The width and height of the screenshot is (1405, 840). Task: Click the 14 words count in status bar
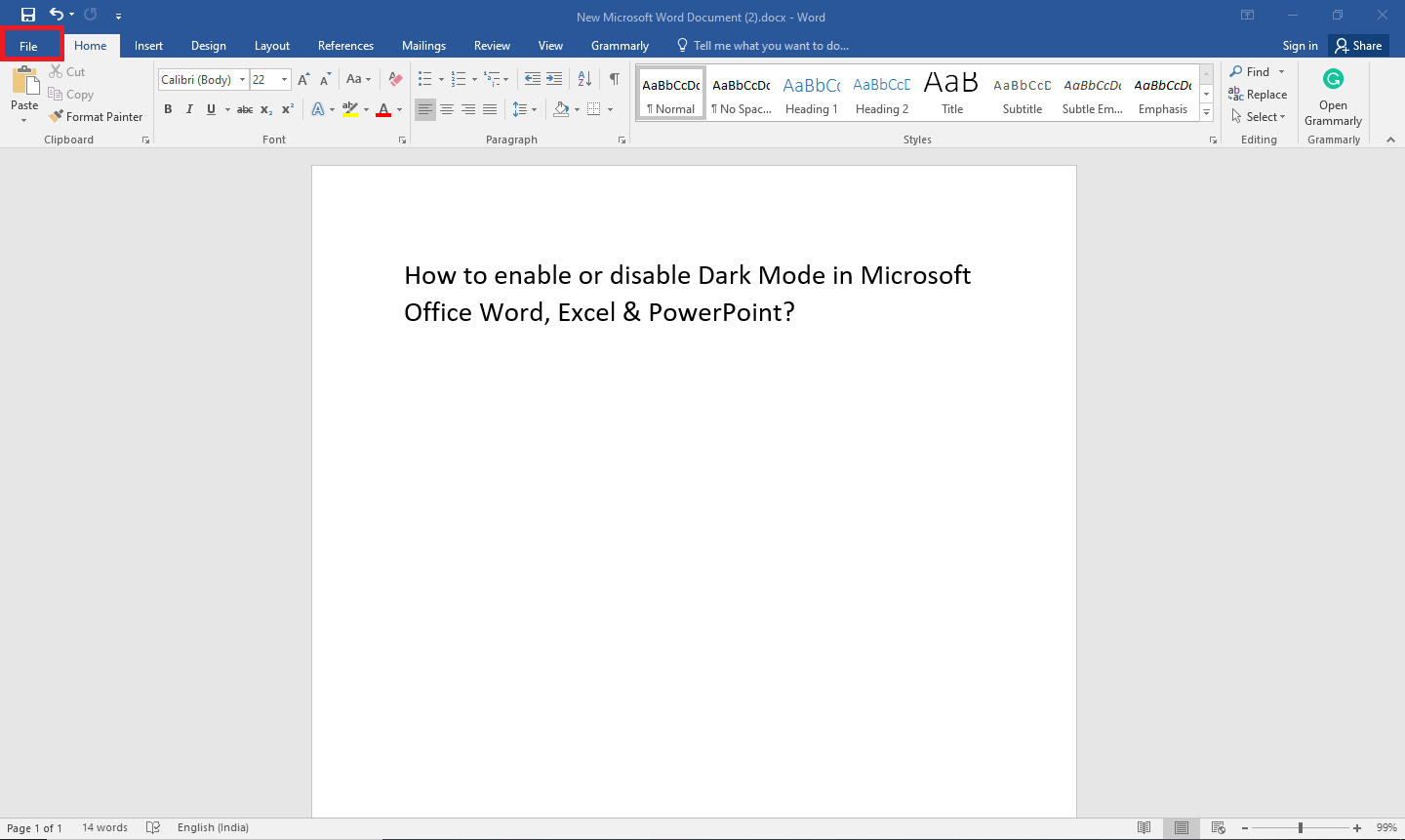[x=104, y=827]
